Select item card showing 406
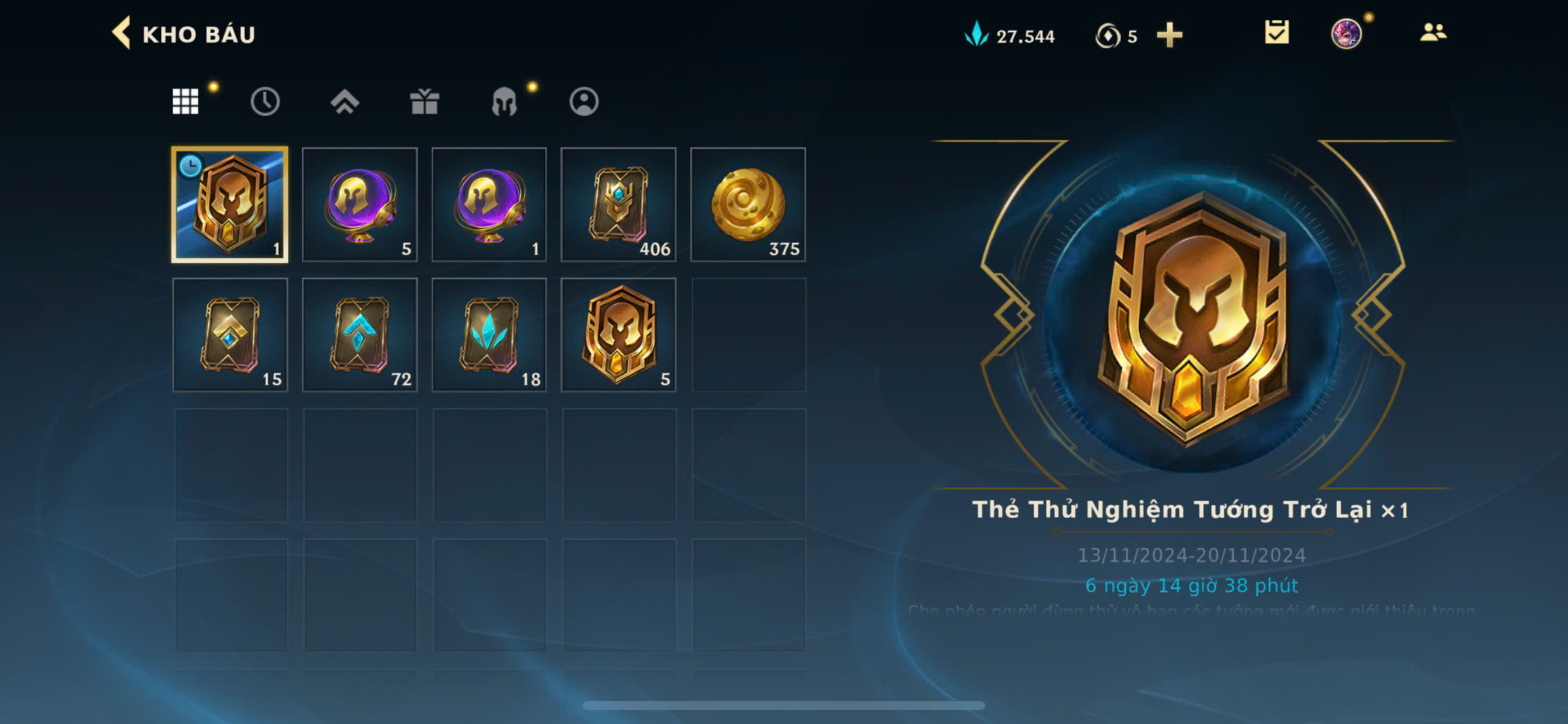Screen dimensions: 1568x724 [618, 205]
